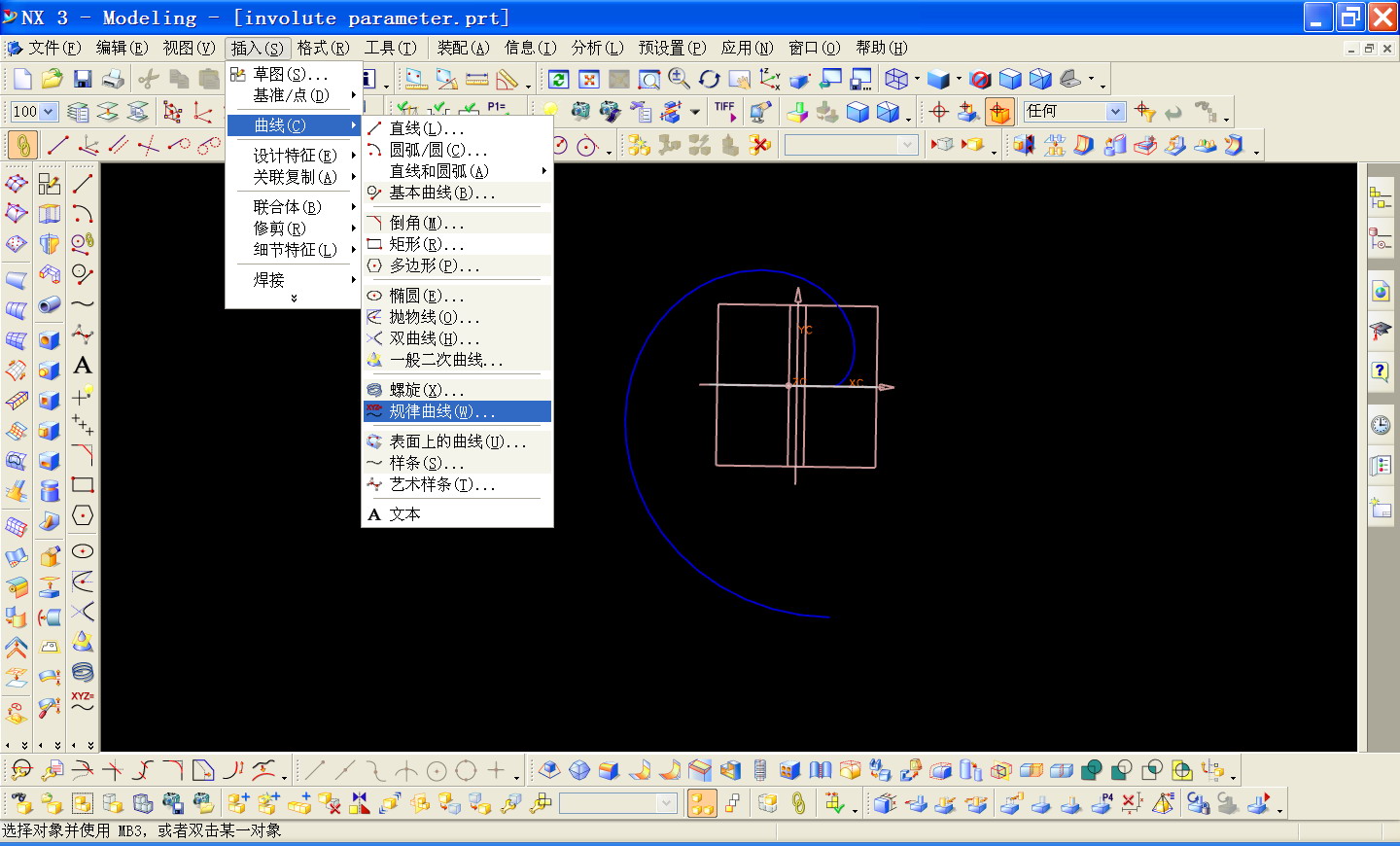Choose 规律曲线(W)... from the curve submenu
This screenshot has height=846, width=1400.
tap(457, 411)
